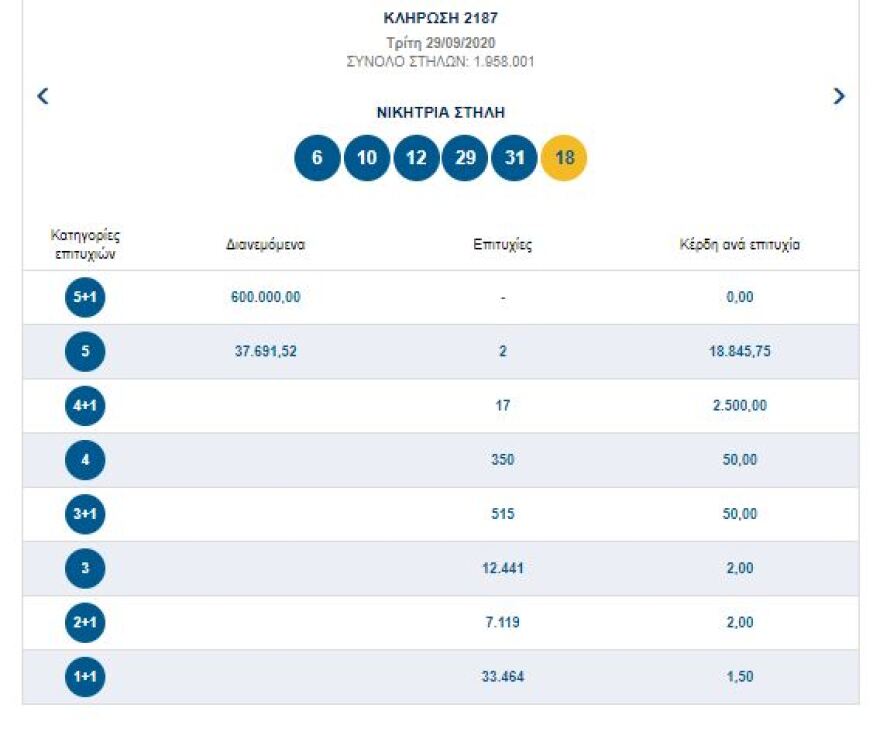Screen dimensions: 880x756
Task: Select the 5 category badge
Action: 85,351
